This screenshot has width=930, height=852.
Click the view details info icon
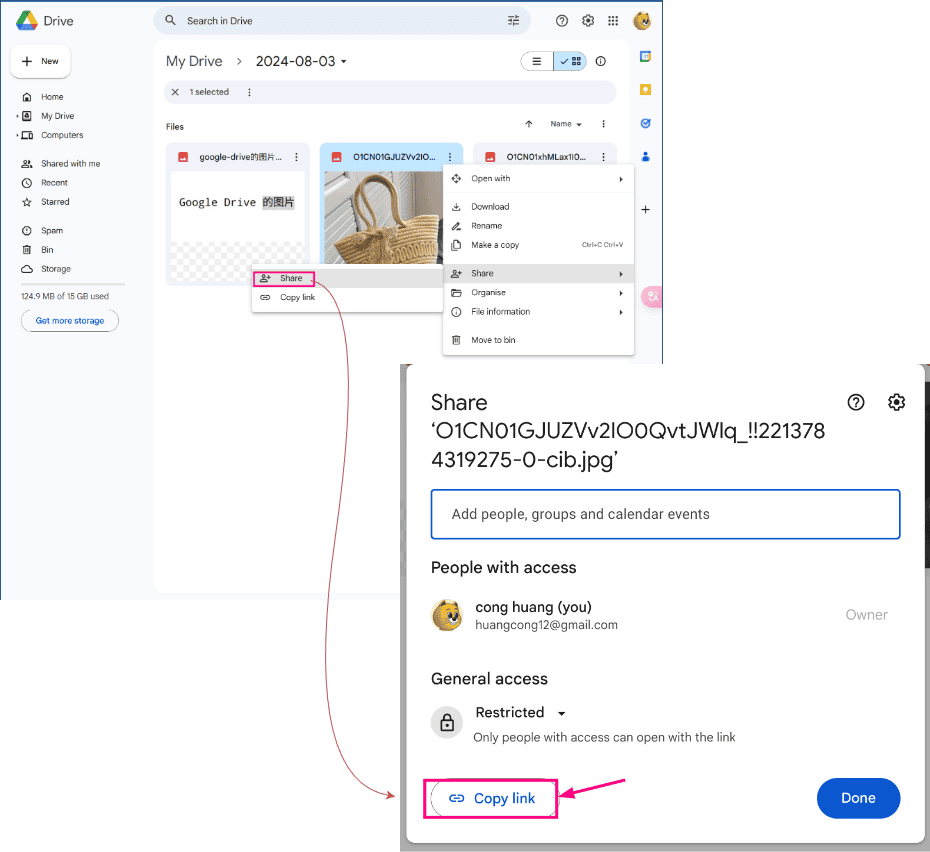coord(601,61)
